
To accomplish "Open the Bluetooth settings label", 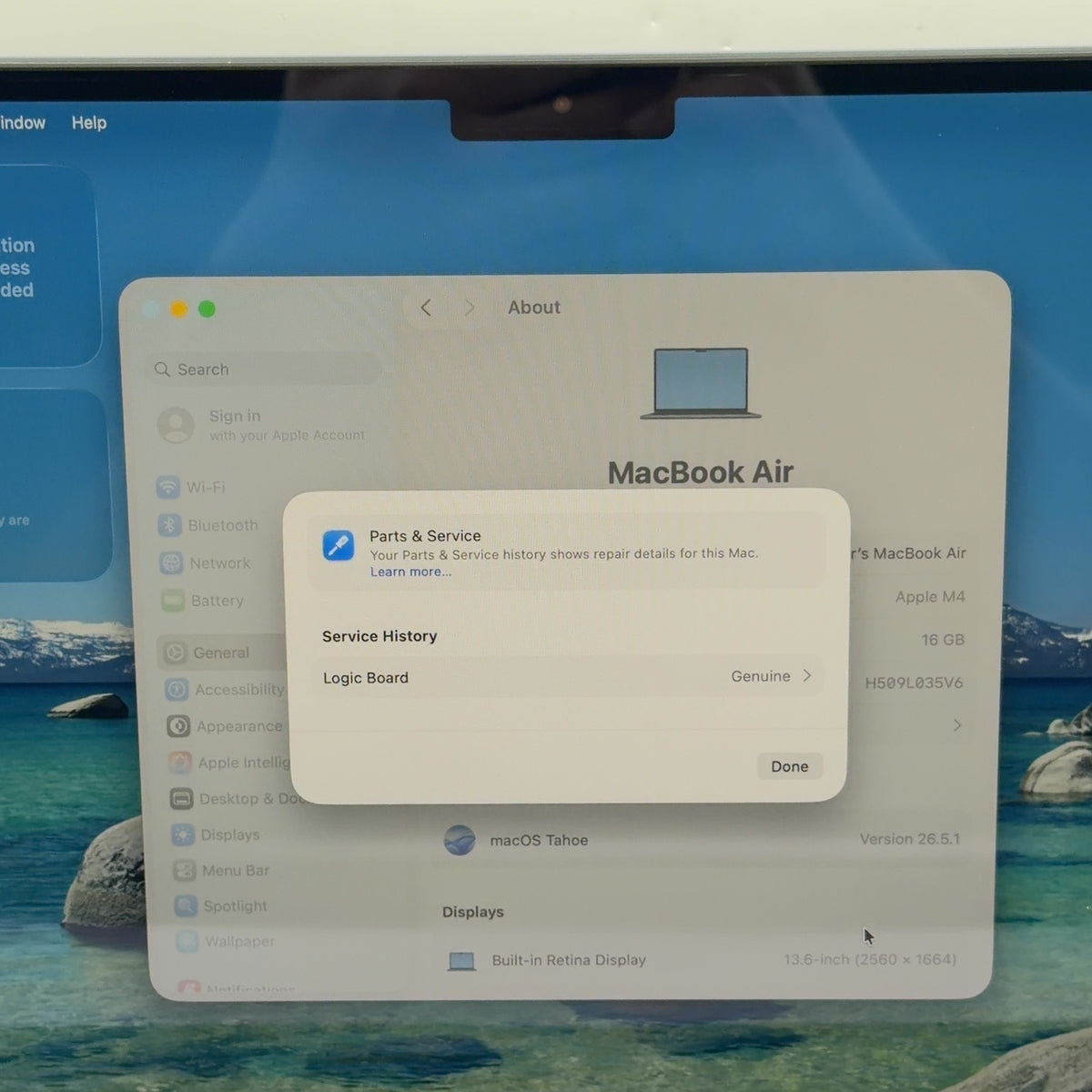I will point(223,526).
